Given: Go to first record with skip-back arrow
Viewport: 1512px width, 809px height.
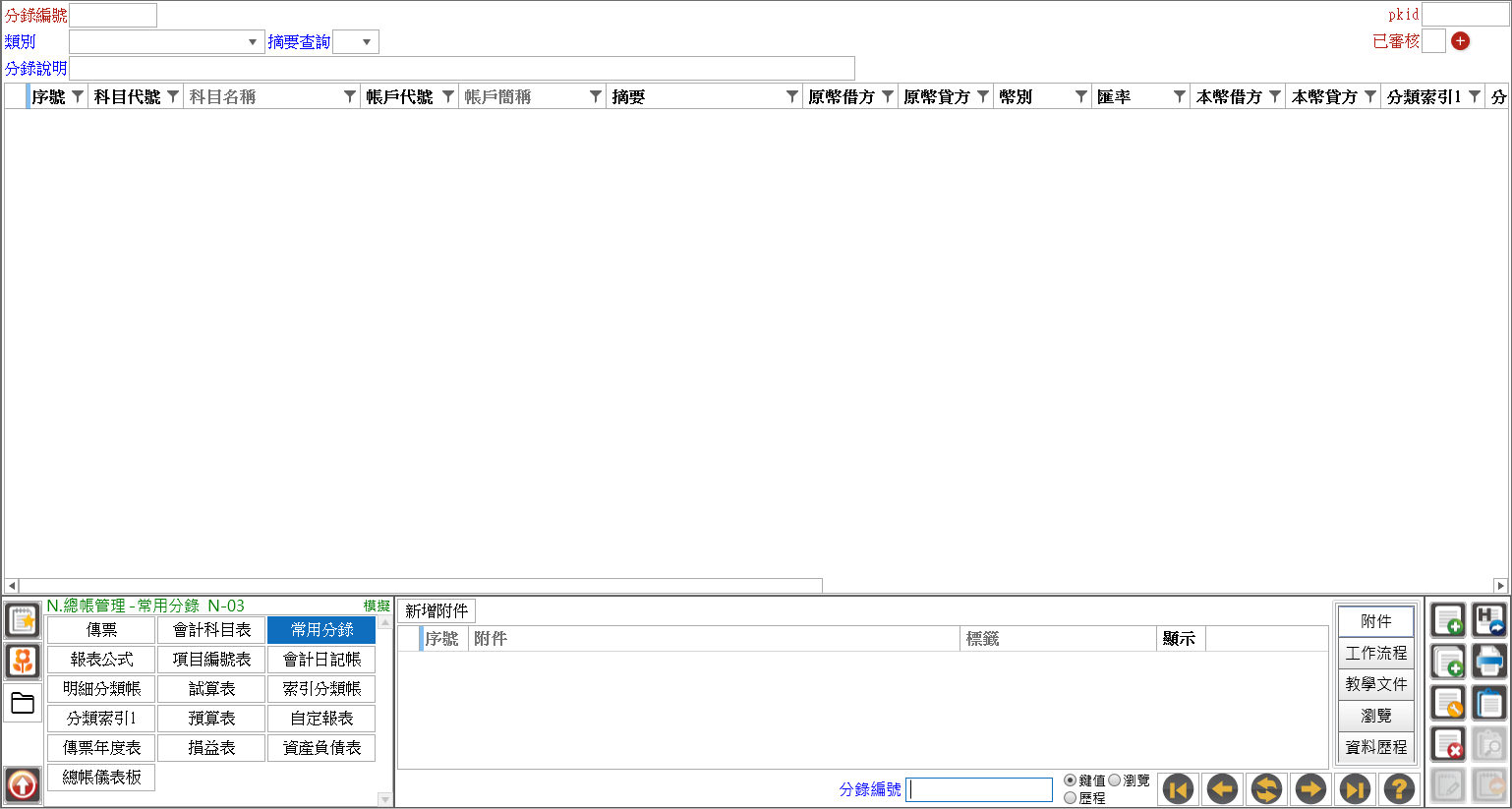Looking at the screenshot, I should [x=1179, y=788].
